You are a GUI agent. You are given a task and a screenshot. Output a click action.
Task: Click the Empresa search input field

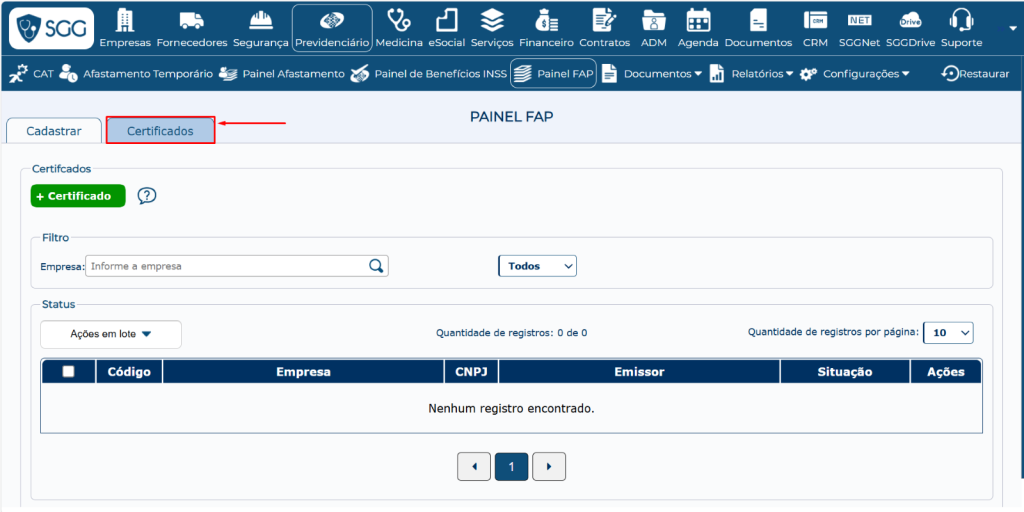tap(226, 266)
